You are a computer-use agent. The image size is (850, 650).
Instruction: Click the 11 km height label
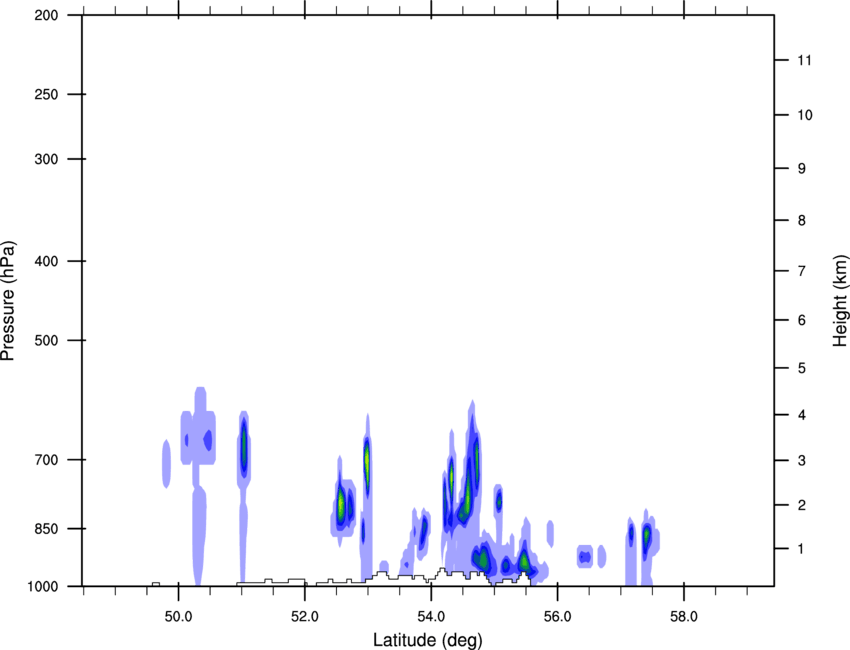point(804,60)
